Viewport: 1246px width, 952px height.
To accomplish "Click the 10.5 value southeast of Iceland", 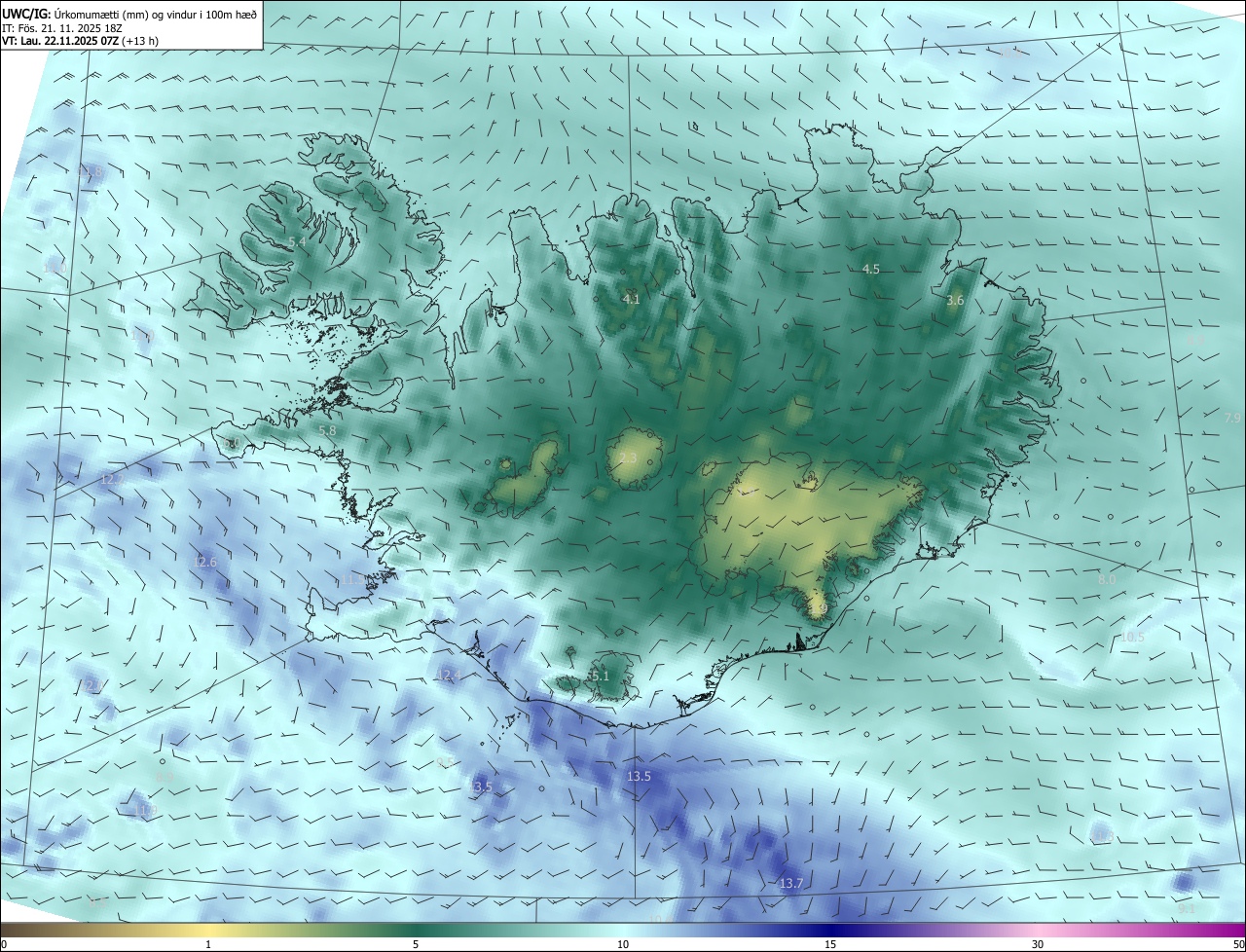I will [x=1132, y=637].
